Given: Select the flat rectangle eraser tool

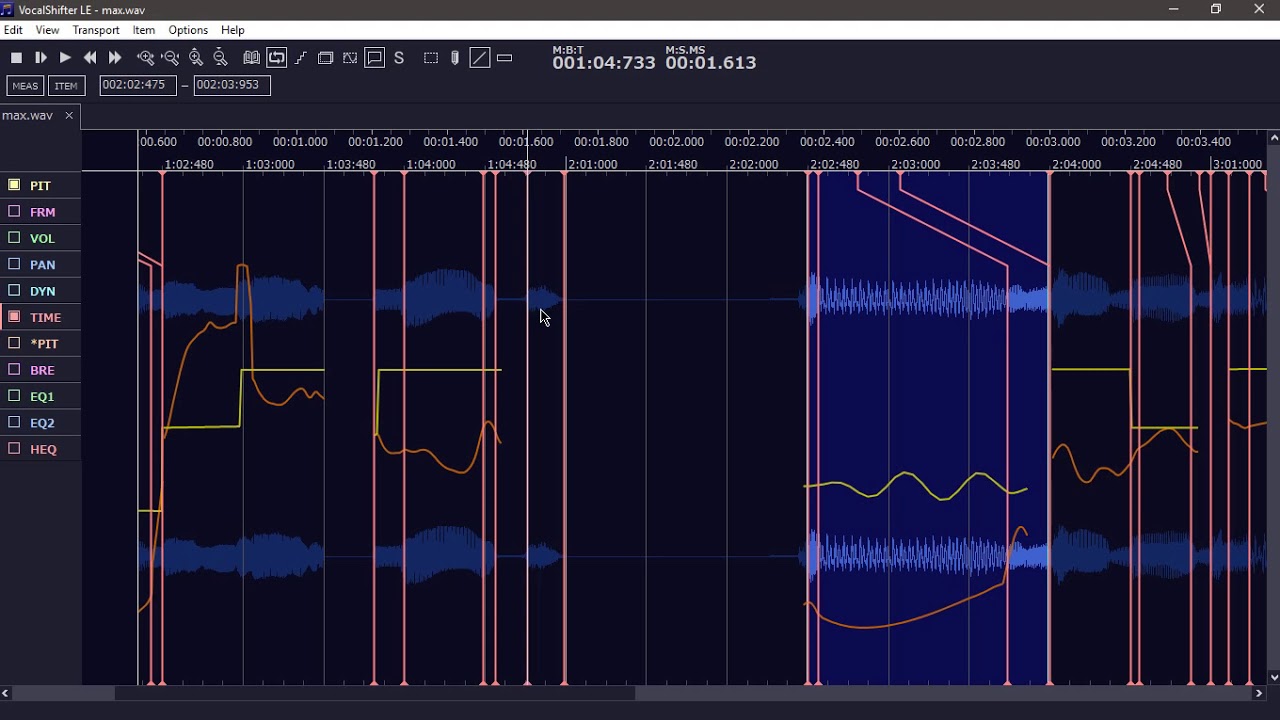Looking at the screenshot, I should coord(505,58).
